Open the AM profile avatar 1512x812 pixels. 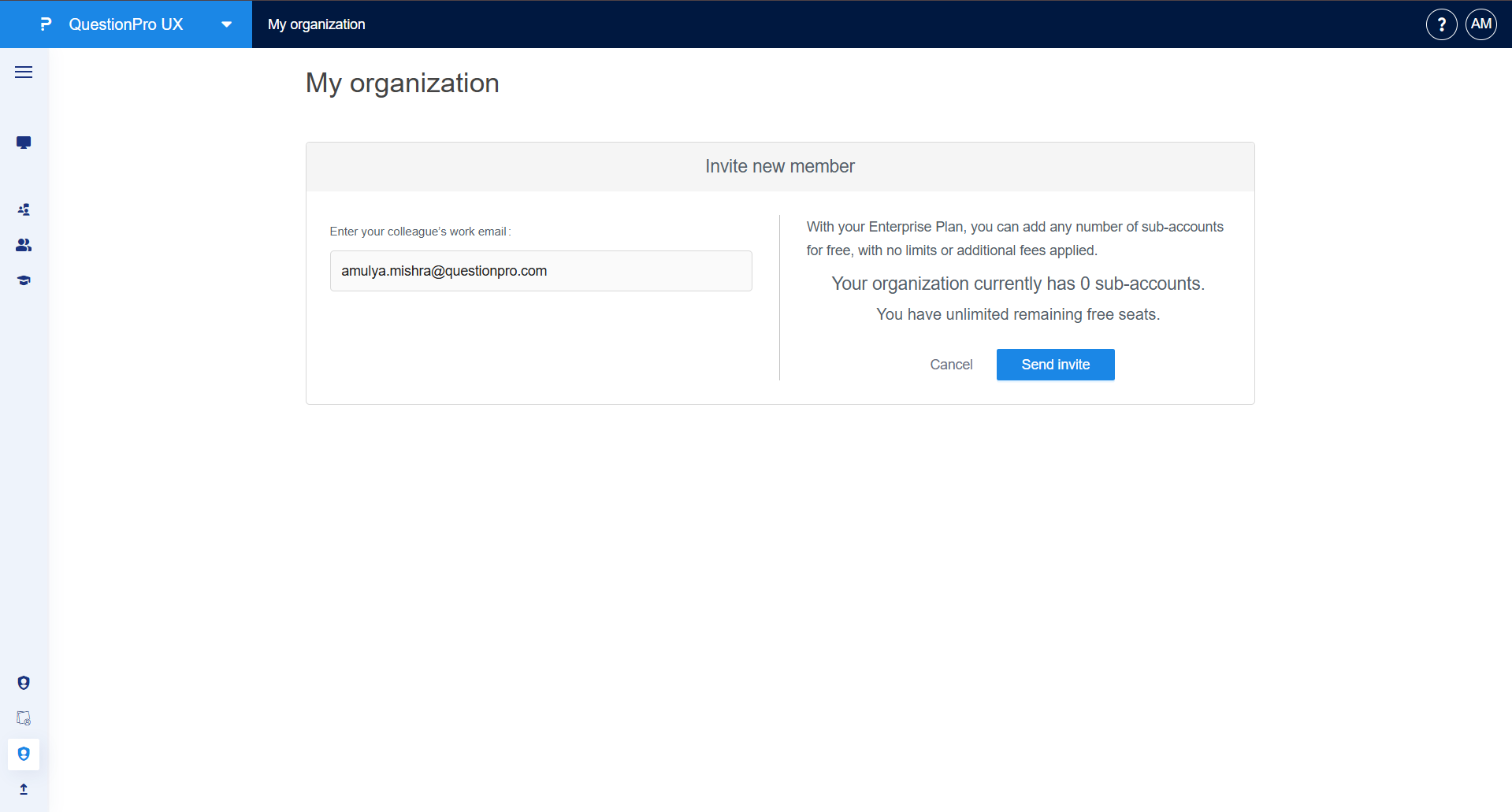click(x=1480, y=24)
